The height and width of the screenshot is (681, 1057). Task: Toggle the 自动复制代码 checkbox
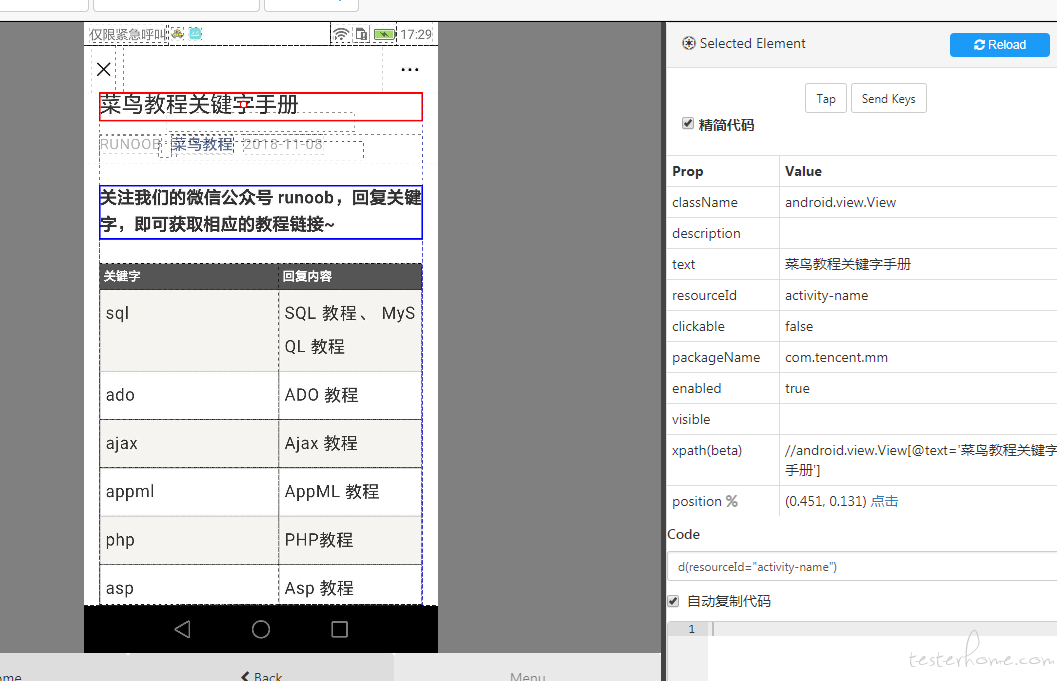(x=673, y=601)
